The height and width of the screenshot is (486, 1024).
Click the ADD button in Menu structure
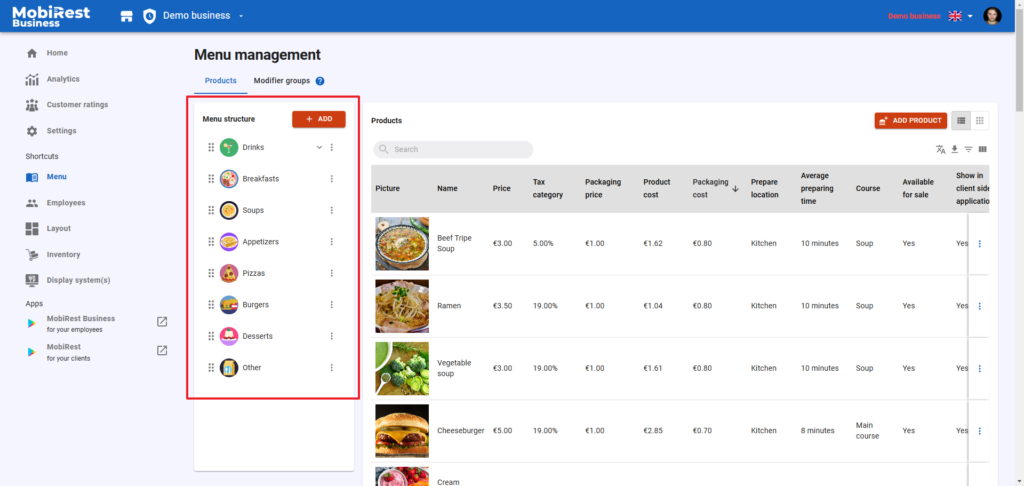click(x=319, y=119)
